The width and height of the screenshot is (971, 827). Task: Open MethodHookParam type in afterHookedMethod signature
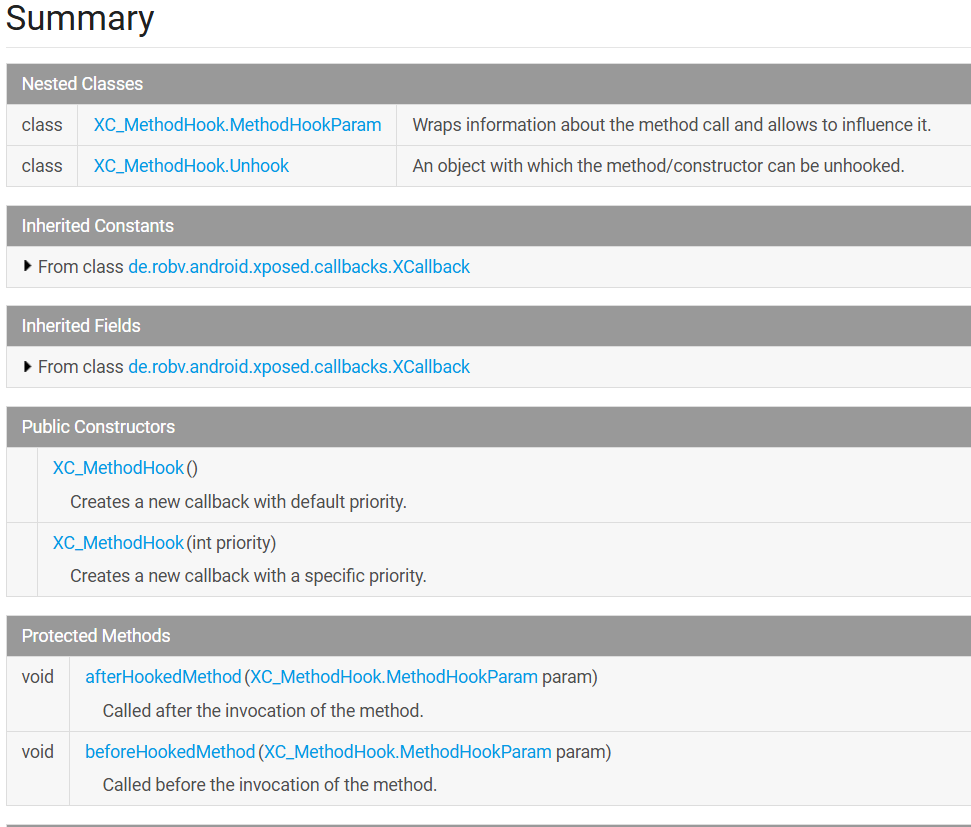pyautogui.click(x=394, y=676)
